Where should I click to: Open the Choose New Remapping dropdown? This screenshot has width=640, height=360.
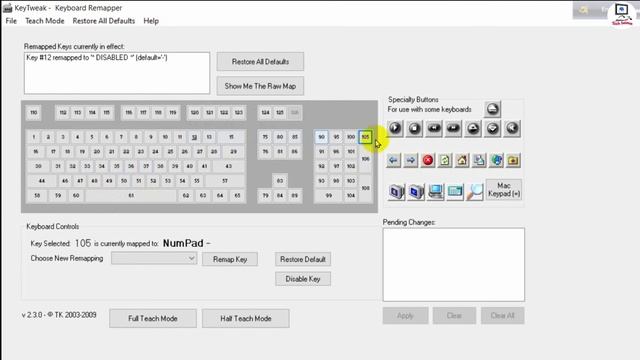coord(154,258)
